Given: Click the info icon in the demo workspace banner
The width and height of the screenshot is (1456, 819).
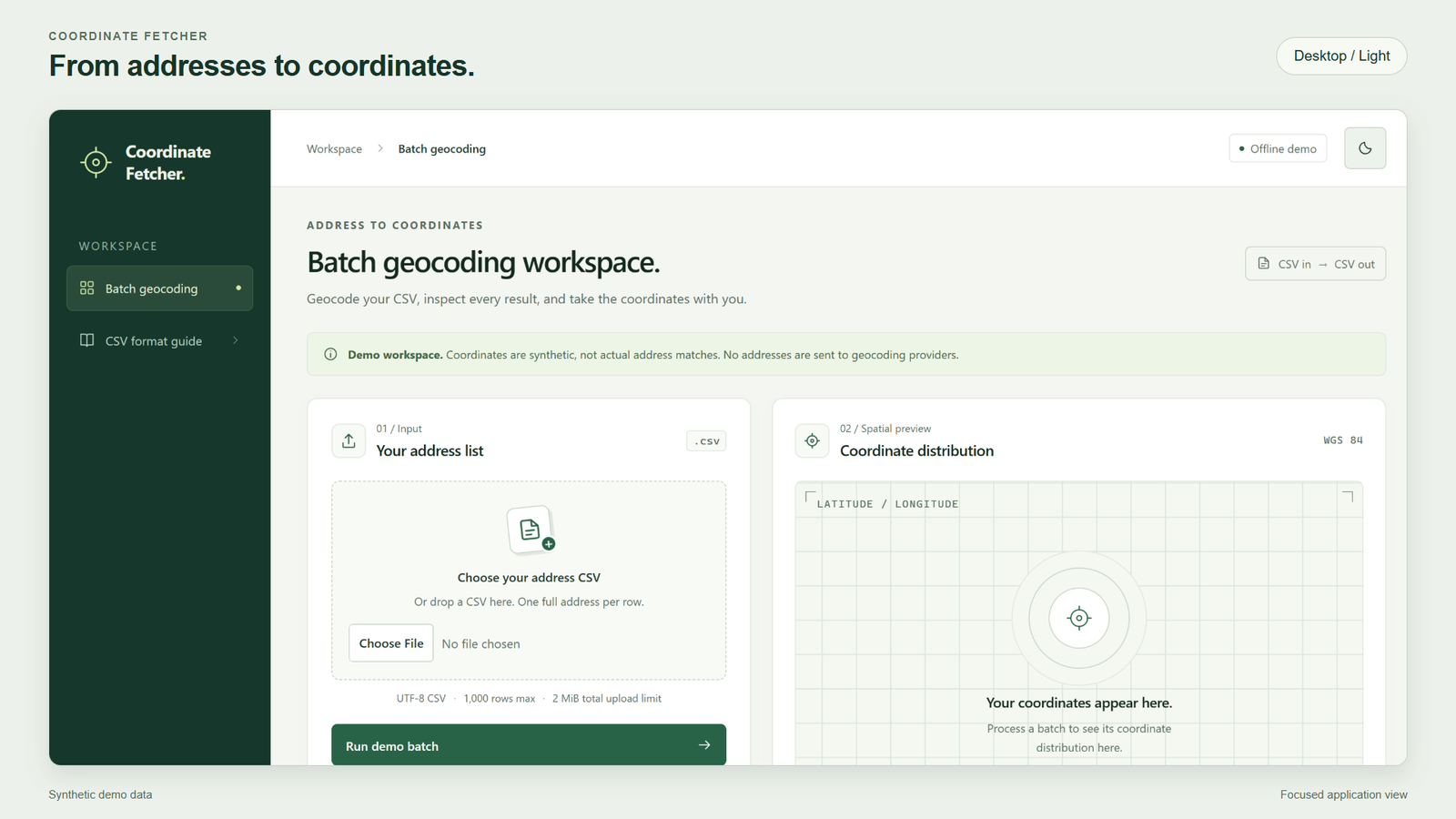Looking at the screenshot, I should tap(330, 354).
